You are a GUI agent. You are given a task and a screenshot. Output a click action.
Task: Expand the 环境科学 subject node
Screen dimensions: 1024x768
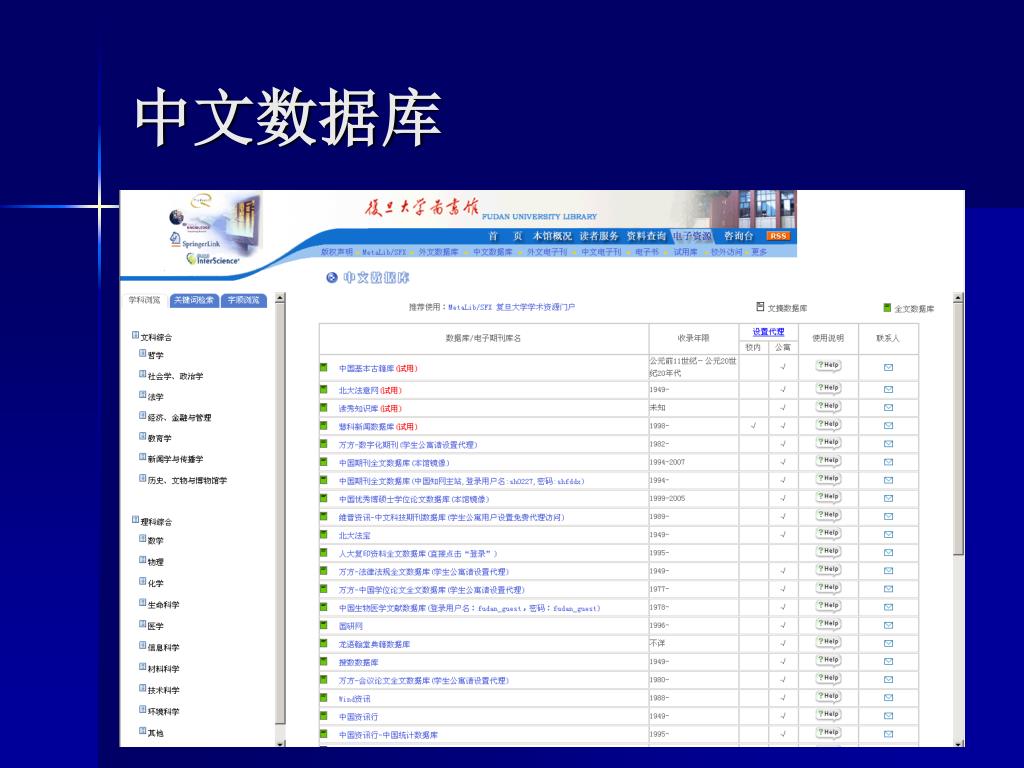[142, 710]
